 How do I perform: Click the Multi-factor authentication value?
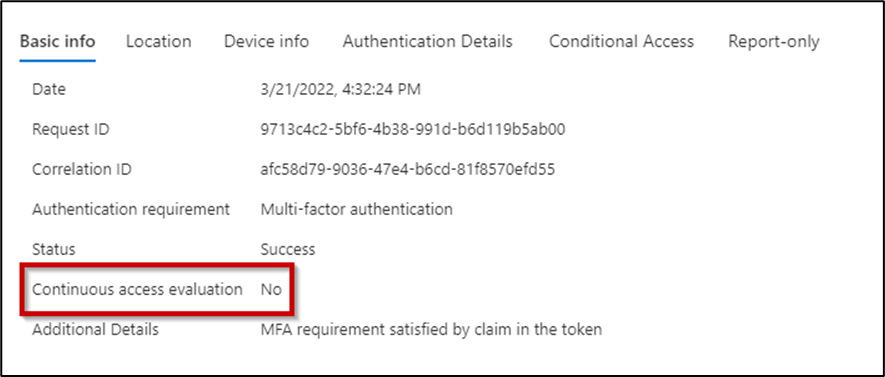click(356, 209)
